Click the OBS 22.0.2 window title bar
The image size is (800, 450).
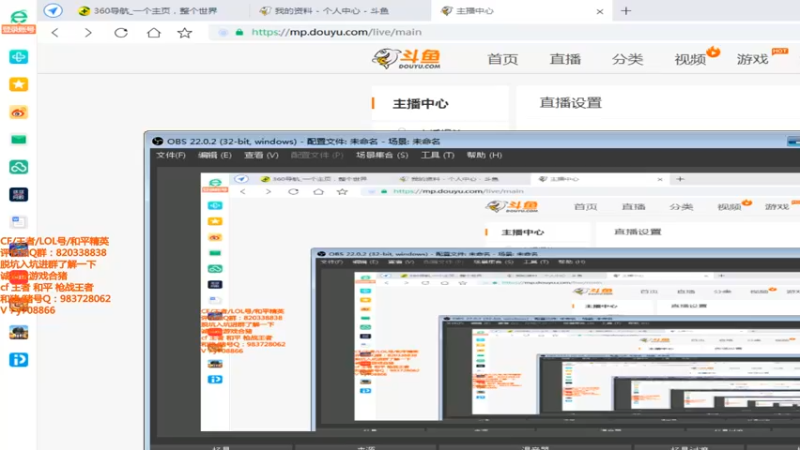pos(472,141)
